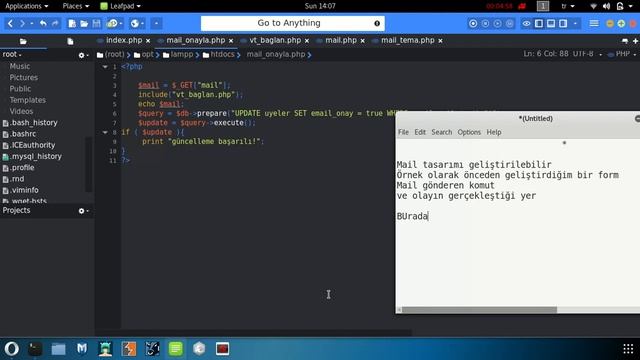
Task: Open the Places folder sidebar tab
Action: 23,41
